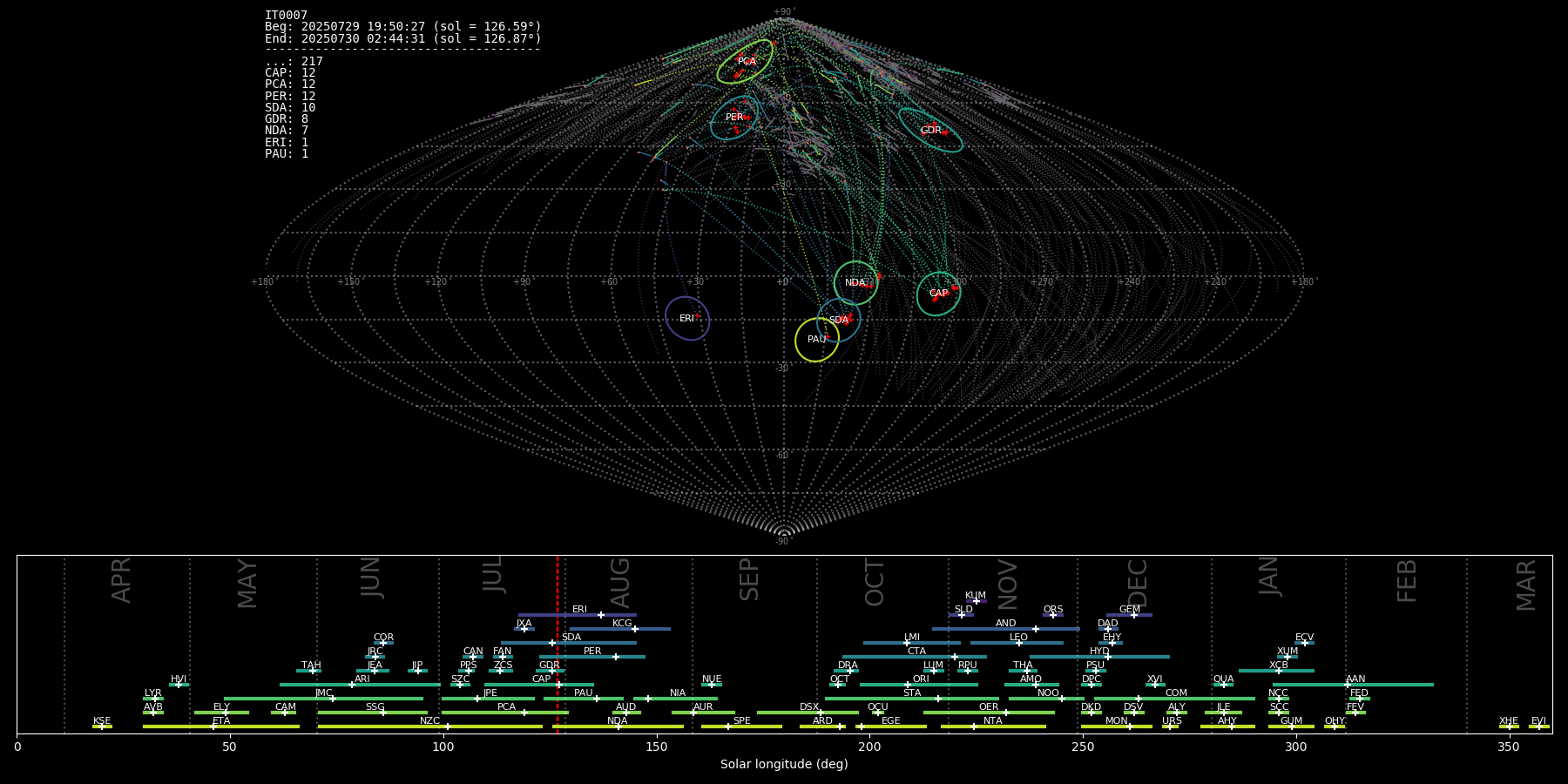This screenshot has width=1568, height=784.
Task: Click the XHE shower label in the timeline
Action: pyautogui.click(x=1509, y=721)
